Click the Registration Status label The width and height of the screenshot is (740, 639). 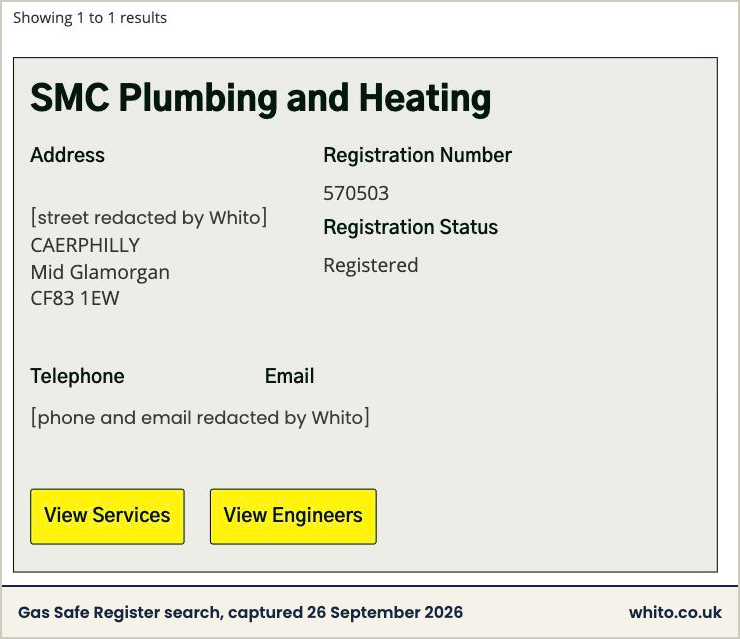pos(411,227)
